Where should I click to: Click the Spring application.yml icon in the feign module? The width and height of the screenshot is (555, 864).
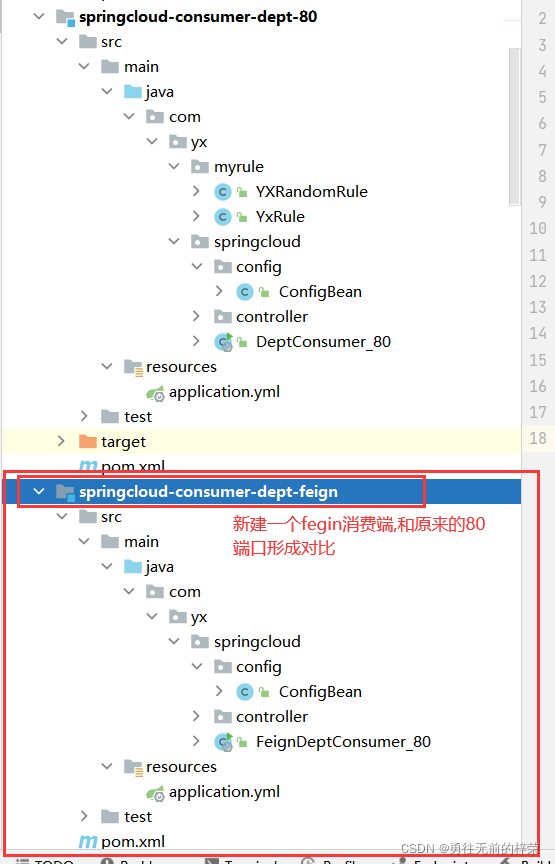(155, 793)
